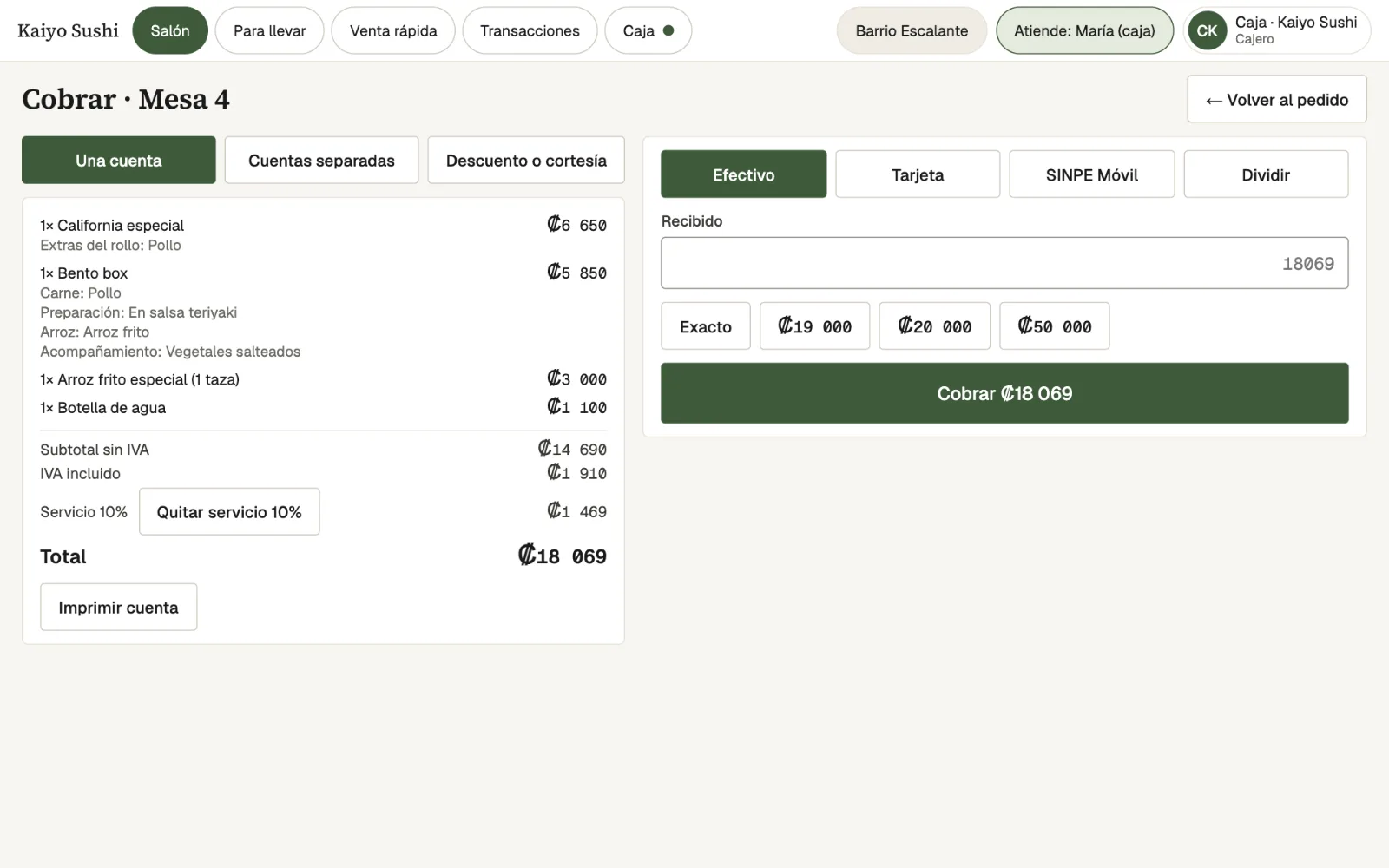
Task: Click the Exacto quick amount button
Action: point(706,326)
